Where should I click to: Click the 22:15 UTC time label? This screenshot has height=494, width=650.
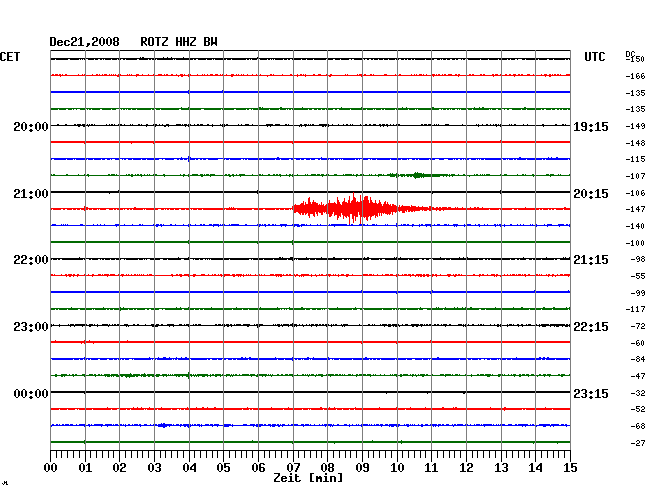(x=591, y=327)
